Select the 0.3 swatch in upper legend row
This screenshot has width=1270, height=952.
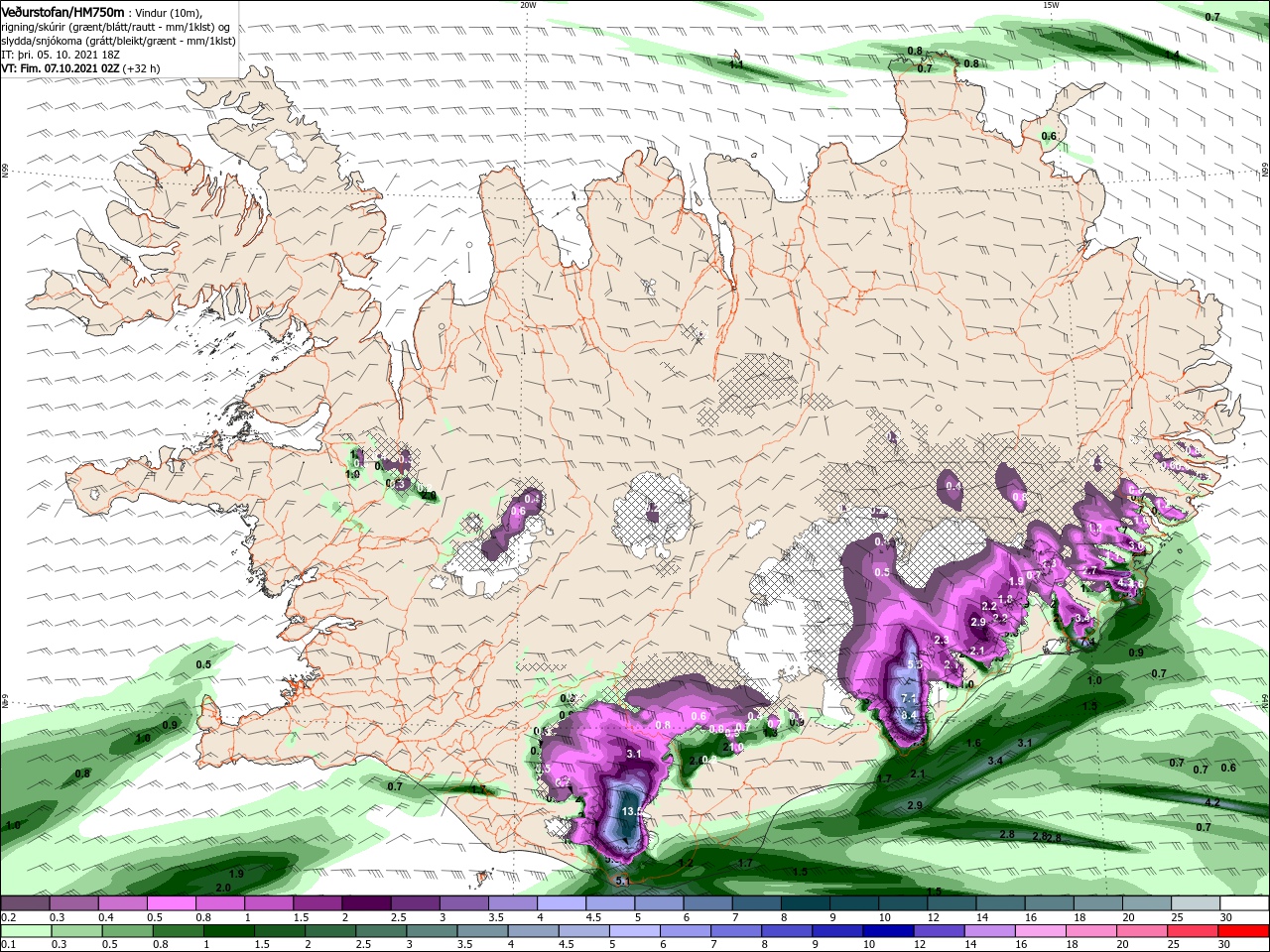[74, 903]
